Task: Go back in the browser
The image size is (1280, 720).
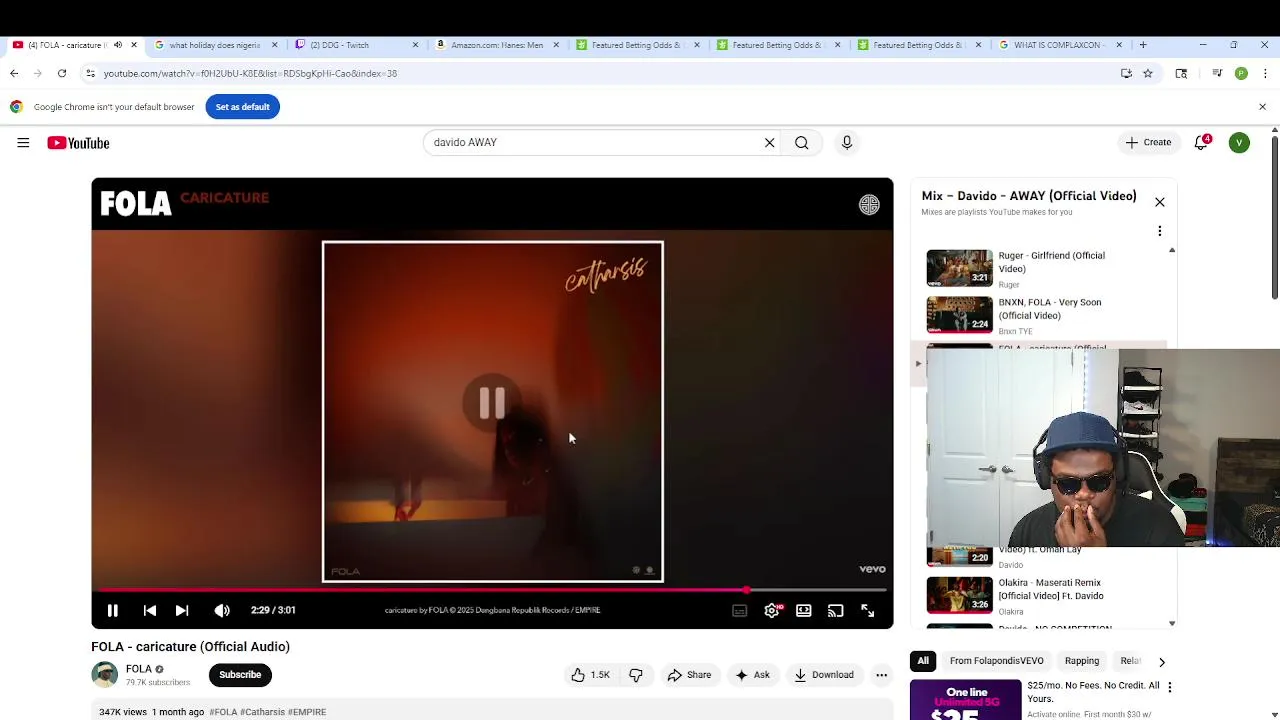Action: (14, 73)
